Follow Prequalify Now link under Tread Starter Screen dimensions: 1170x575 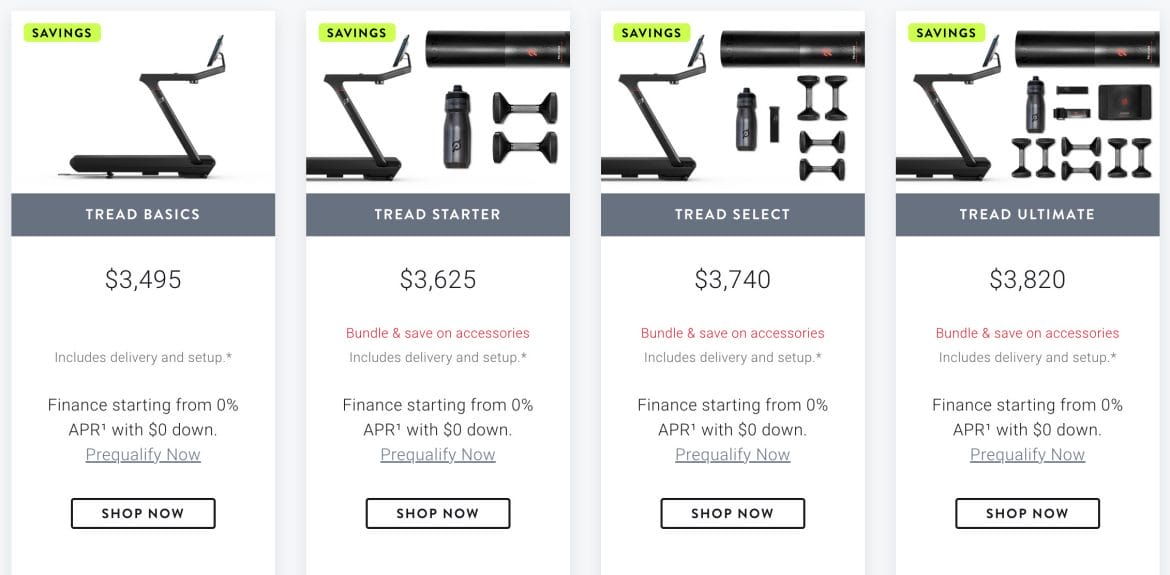(x=438, y=455)
